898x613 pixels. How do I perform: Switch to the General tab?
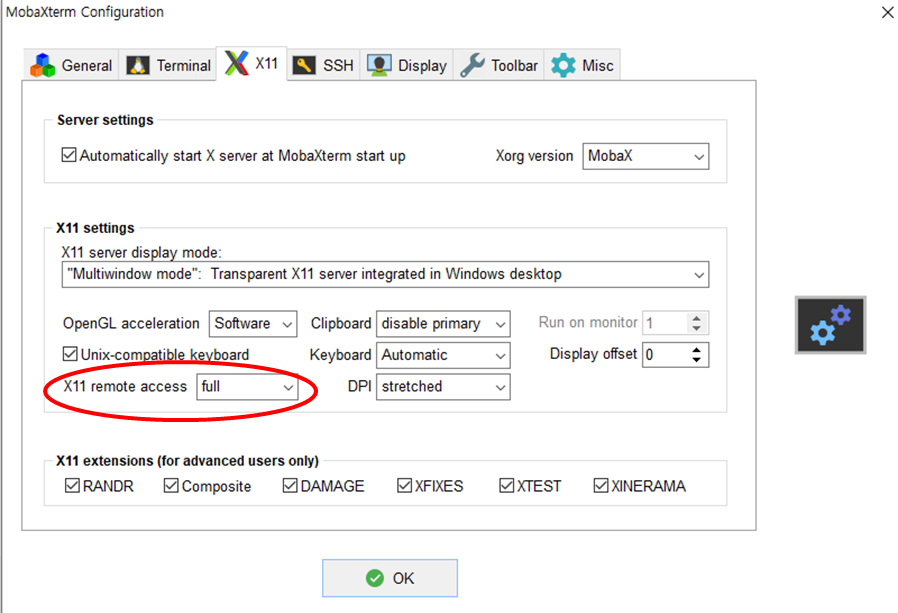(x=72, y=65)
